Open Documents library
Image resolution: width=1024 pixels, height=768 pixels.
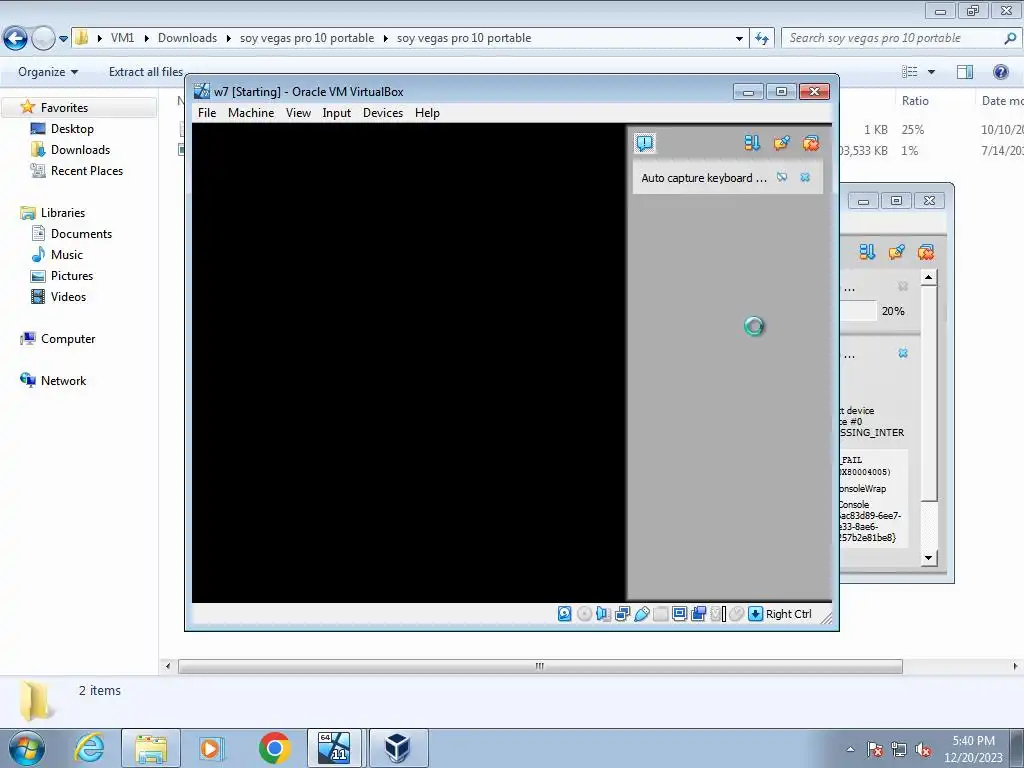81,234
